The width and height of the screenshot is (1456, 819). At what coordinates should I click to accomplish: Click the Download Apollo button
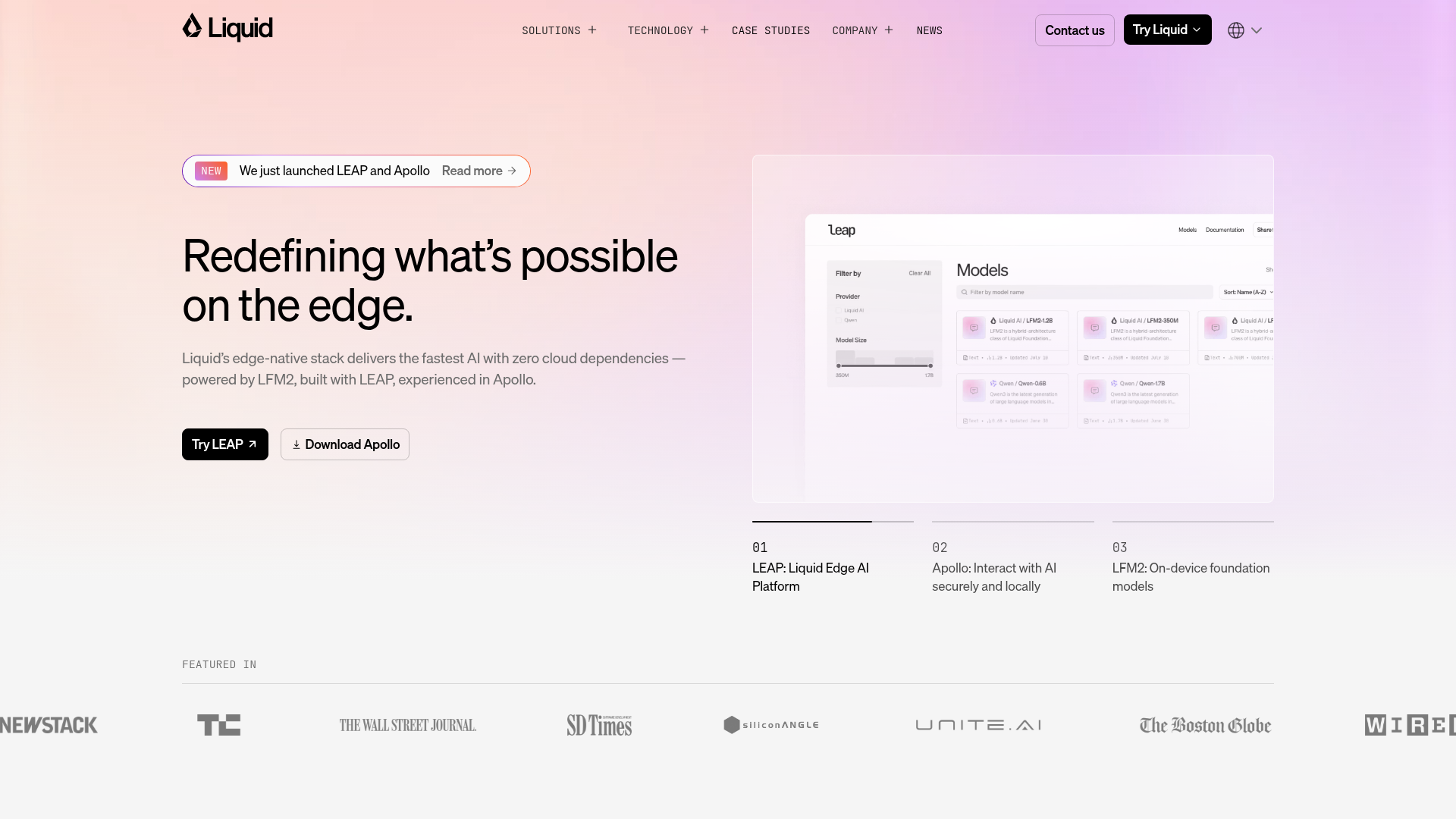[x=345, y=444]
